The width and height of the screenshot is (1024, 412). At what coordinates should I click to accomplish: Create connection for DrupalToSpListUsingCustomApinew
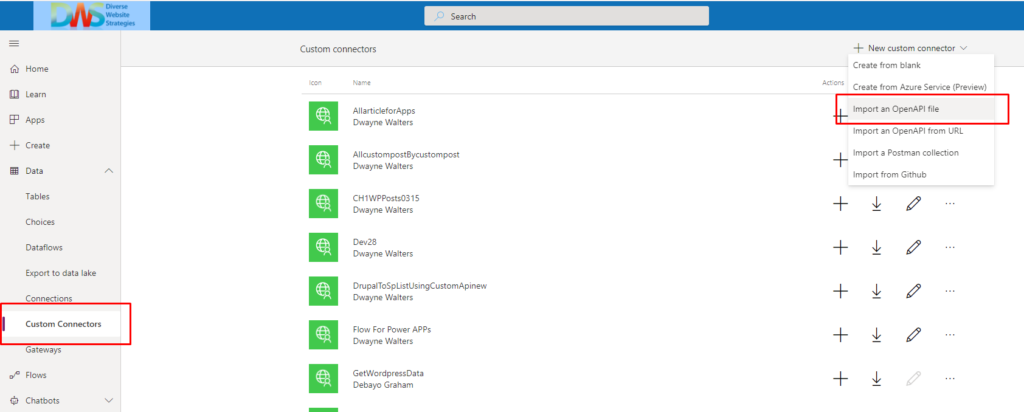[x=840, y=291]
